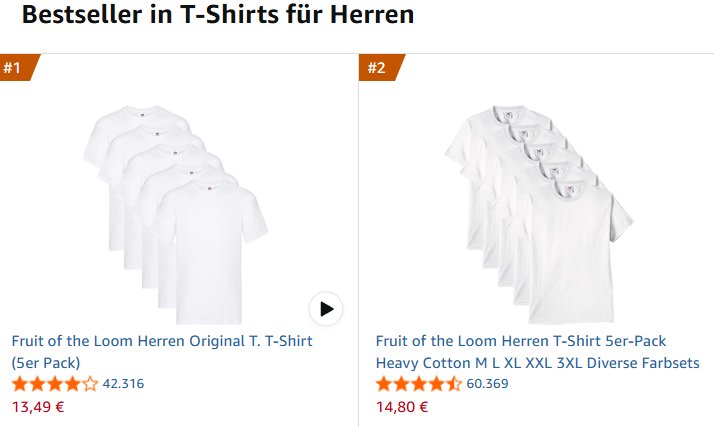Click the half-filled star on second product
The image size is (714, 427).
tap(454, 384)
